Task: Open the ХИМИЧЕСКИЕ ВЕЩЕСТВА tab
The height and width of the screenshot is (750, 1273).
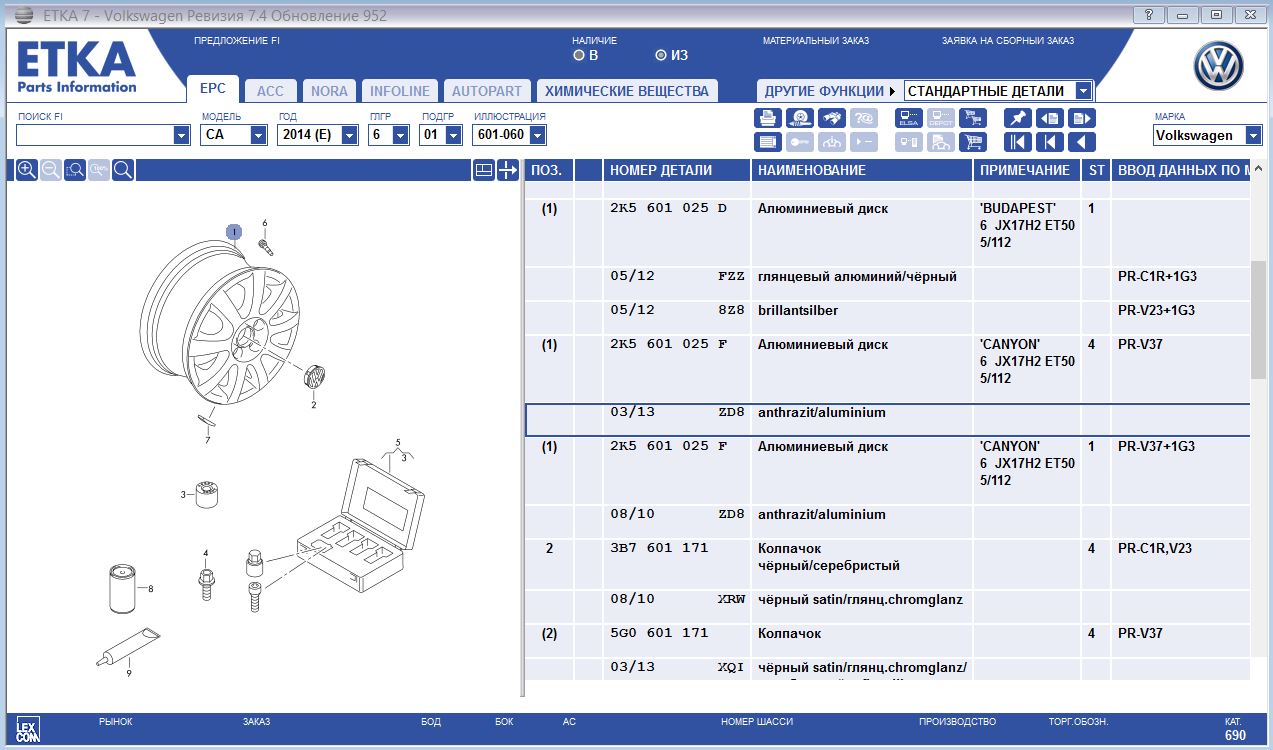Action: [x=627, y=91]
